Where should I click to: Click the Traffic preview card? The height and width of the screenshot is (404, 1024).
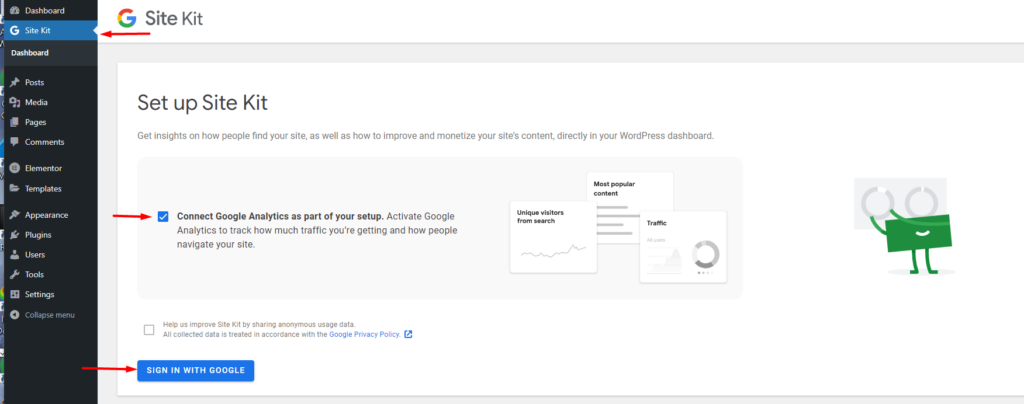click(683, 247)
